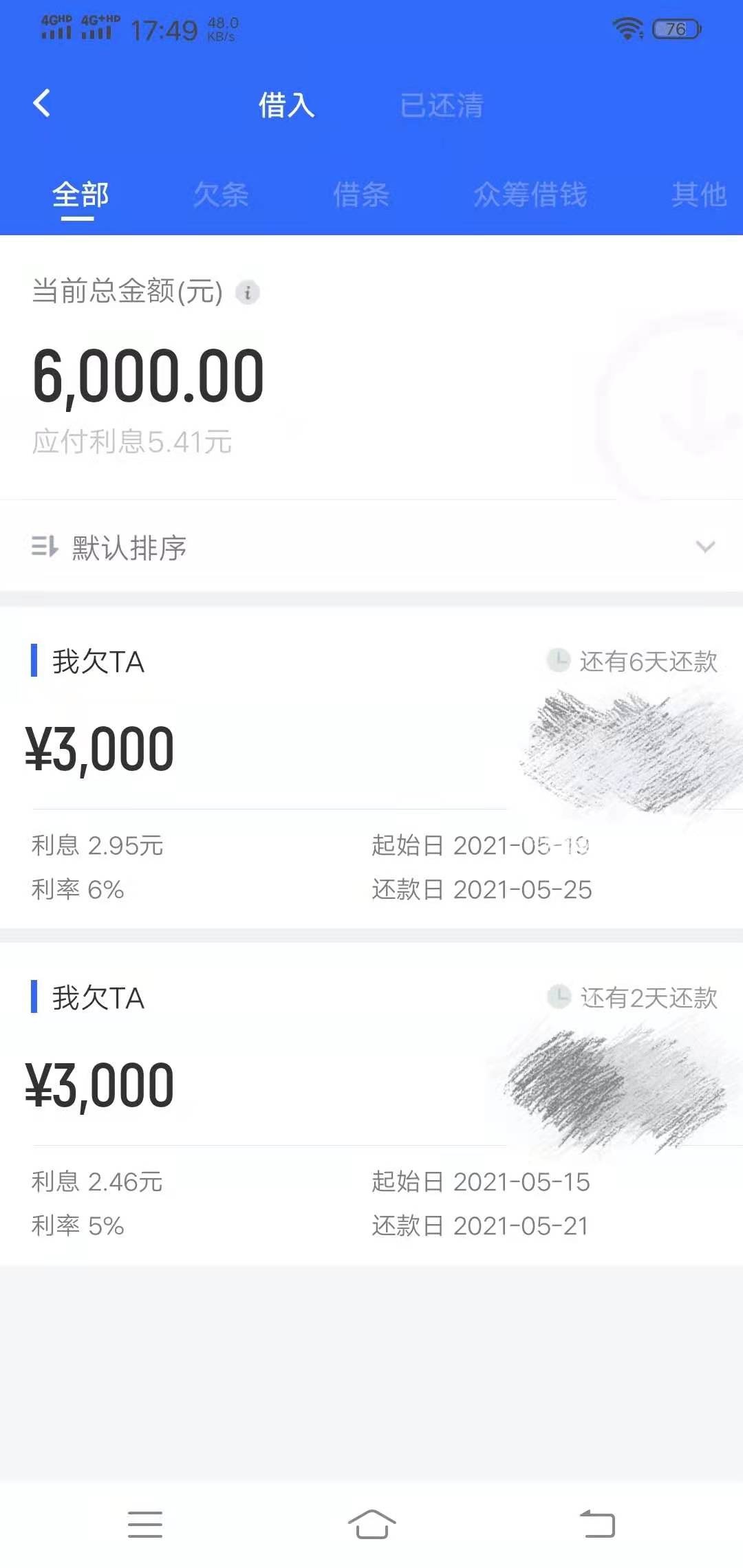Open the 默认排序 sort selector
Viewport: 743px width, 1568px height.
coord(371,547)
